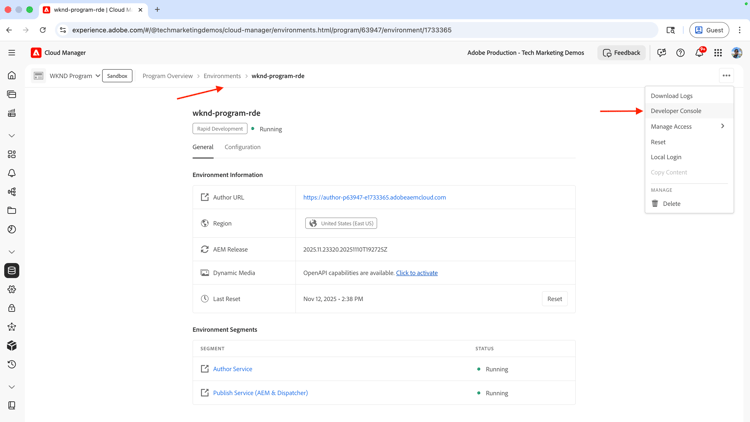Switch to the Configuration tab
This screenshot has height=422, width=750.
tap(243, 147)
